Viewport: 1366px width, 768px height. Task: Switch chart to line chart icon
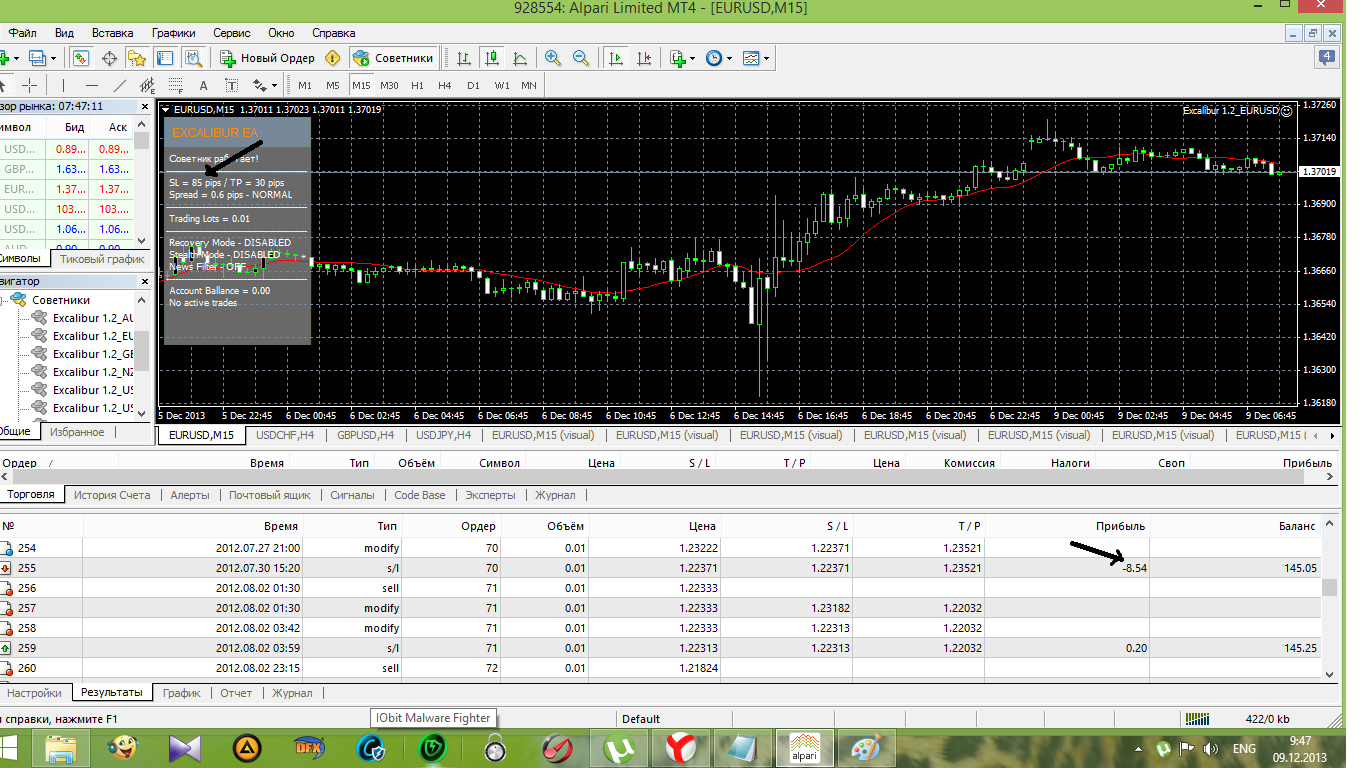[520, 58]
